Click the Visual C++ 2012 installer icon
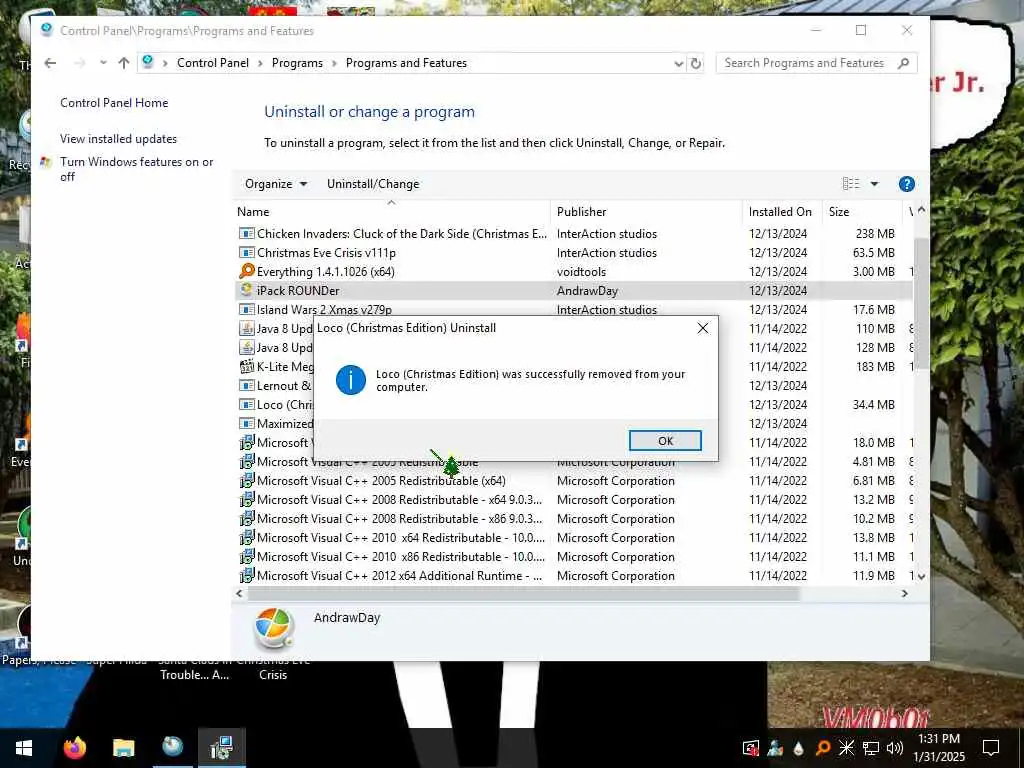Image resolution: width=1024 pixels, height=768 pixels. pyautogui.click(x=246, y=575)
